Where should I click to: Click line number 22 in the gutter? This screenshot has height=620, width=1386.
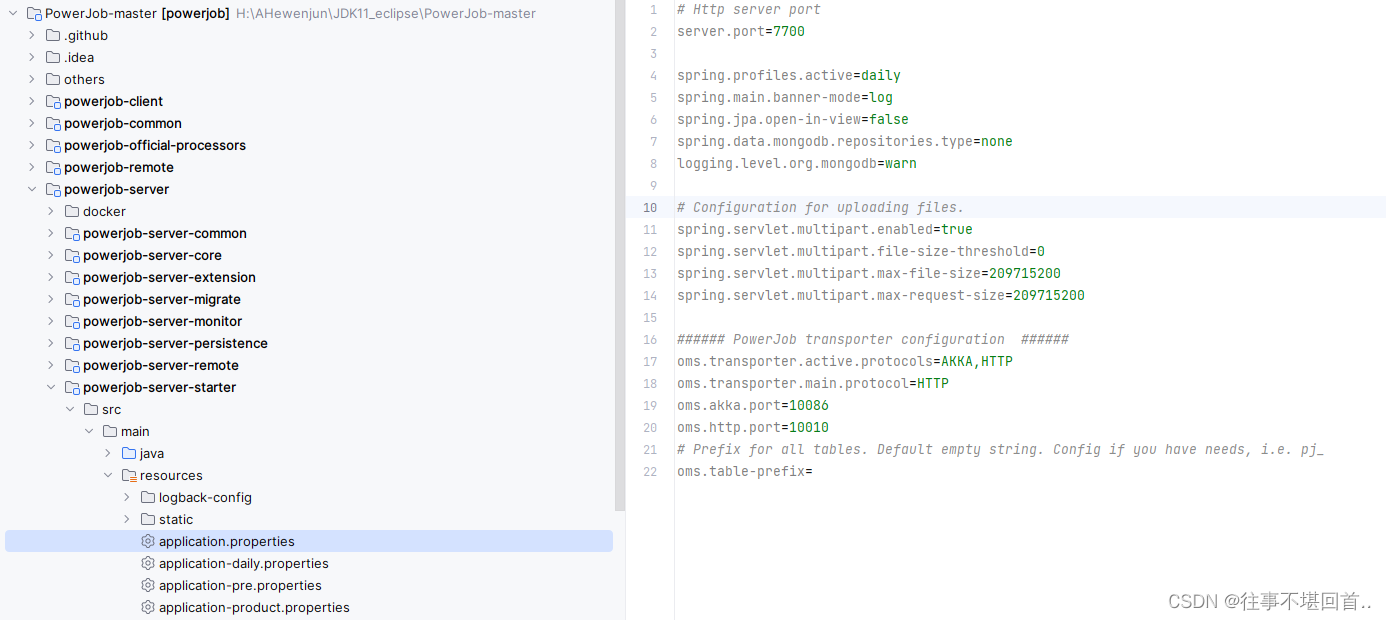(650, 471)
